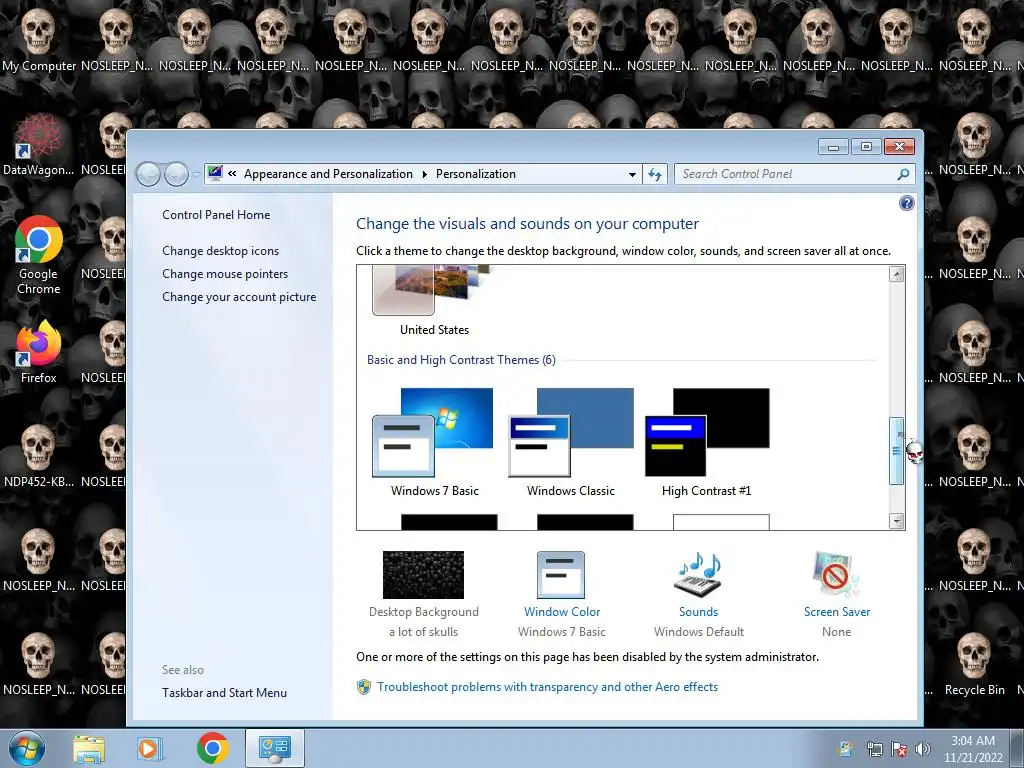The width and height of the screenshot is (1024, 768).
Task: Select the Windows Classic theme
Action: (x=571, y=442)
